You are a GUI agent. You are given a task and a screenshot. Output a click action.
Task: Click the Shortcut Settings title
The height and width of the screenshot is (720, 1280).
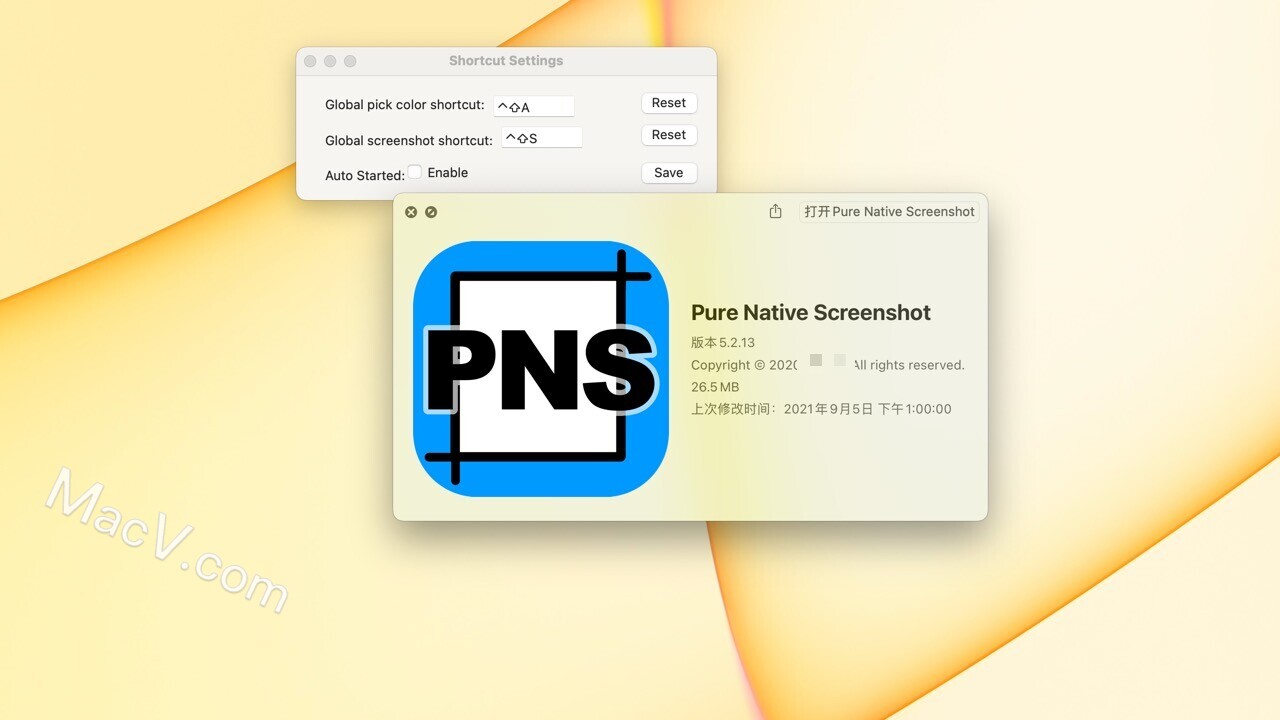click(x=506, y=61)
